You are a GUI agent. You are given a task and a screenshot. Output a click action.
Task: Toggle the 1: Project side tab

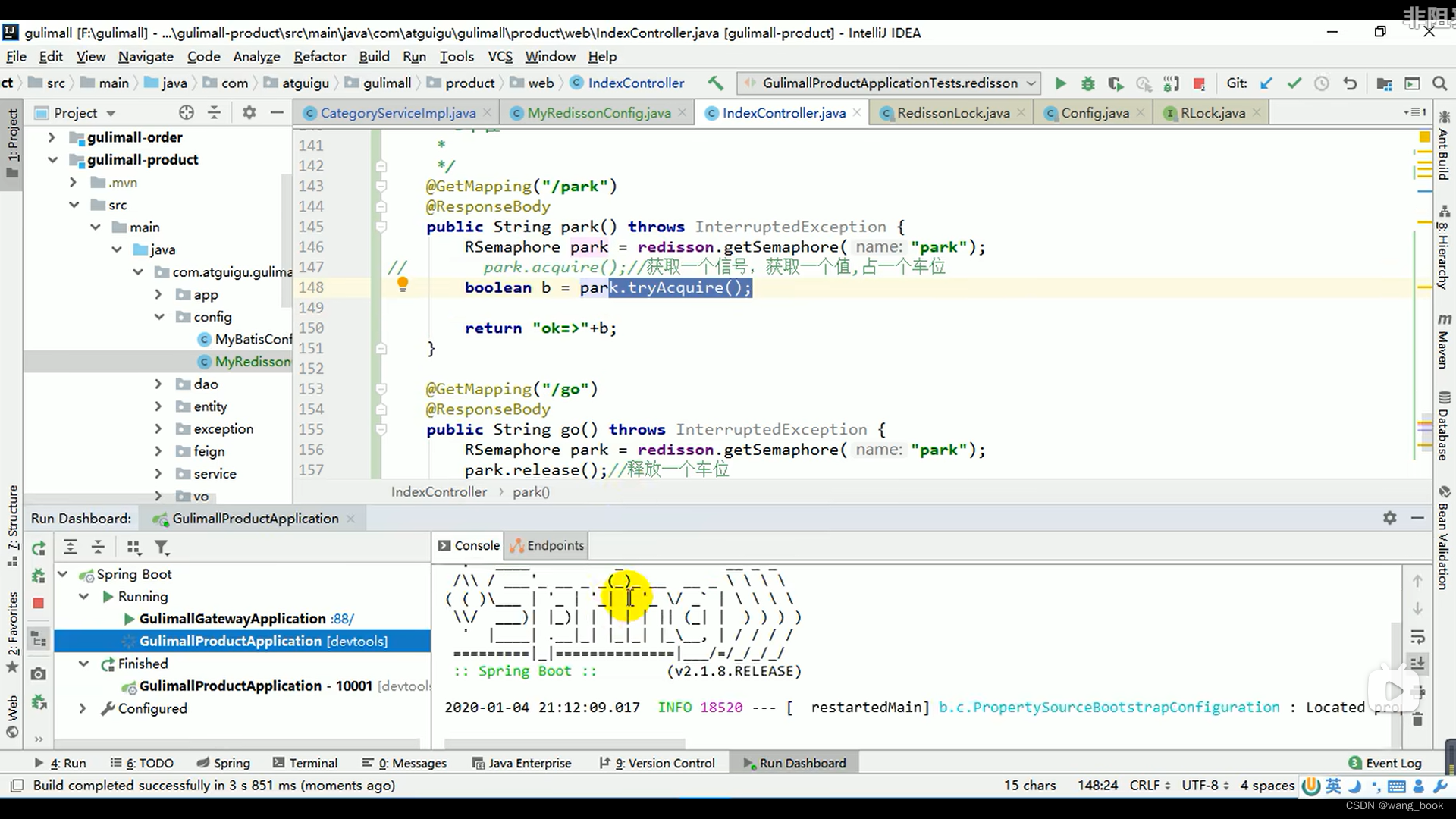coord(12,143)
